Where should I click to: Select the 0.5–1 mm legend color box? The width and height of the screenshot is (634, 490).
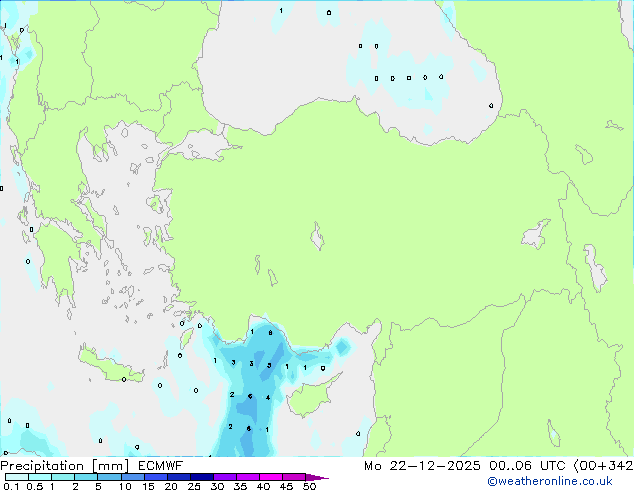click(x=40, y=477)
